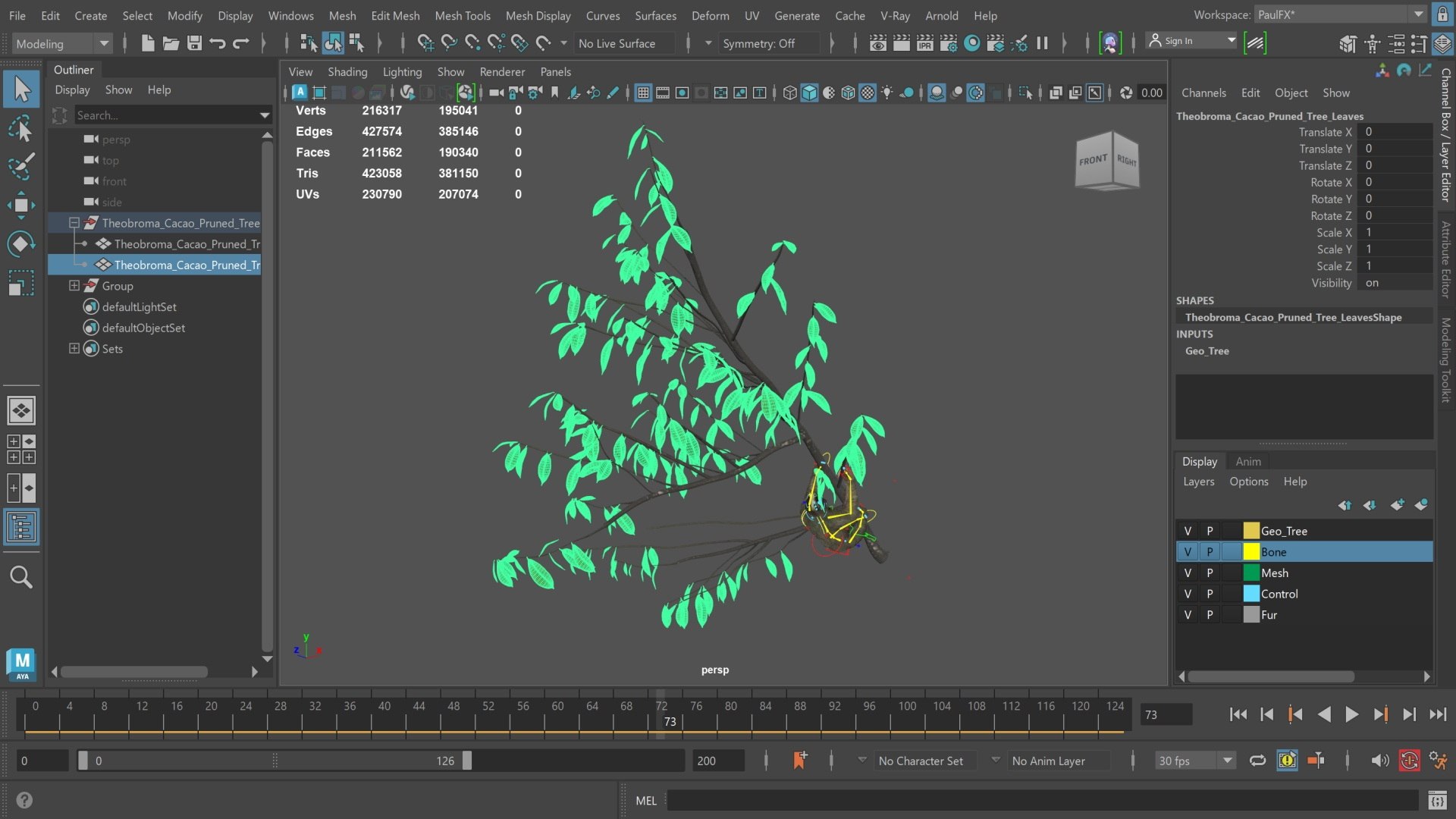
Task: Click the pause Viewport 2.0 icon
Action: [1042, 43]
